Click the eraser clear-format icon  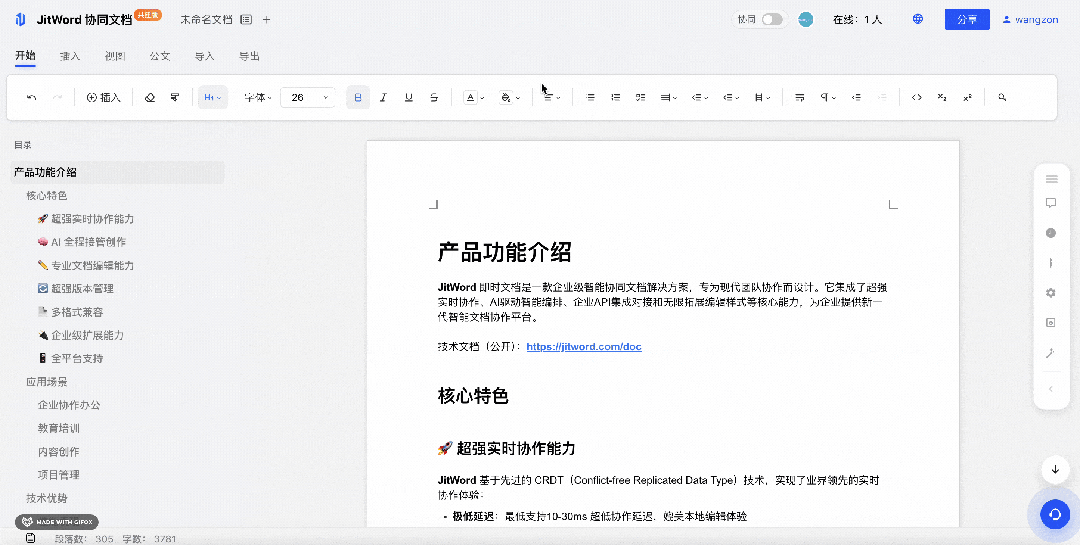(x=149, y=98)
